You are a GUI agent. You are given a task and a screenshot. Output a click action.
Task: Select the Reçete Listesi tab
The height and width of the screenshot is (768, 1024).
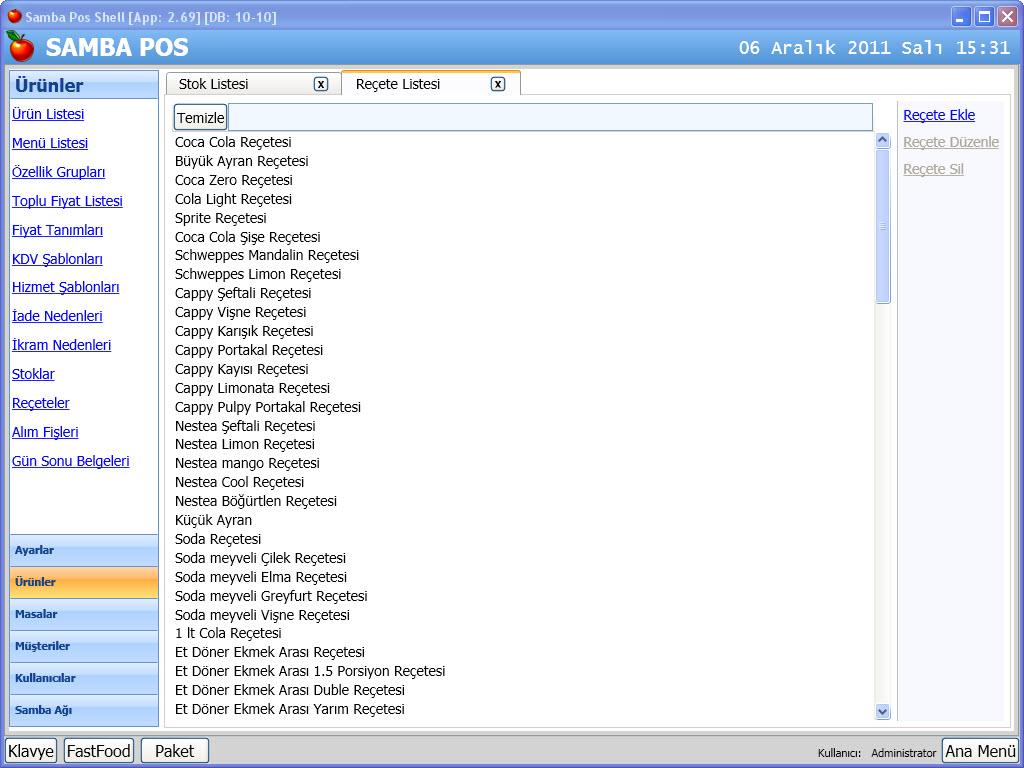pyautogui.click(x=398, y=84)
